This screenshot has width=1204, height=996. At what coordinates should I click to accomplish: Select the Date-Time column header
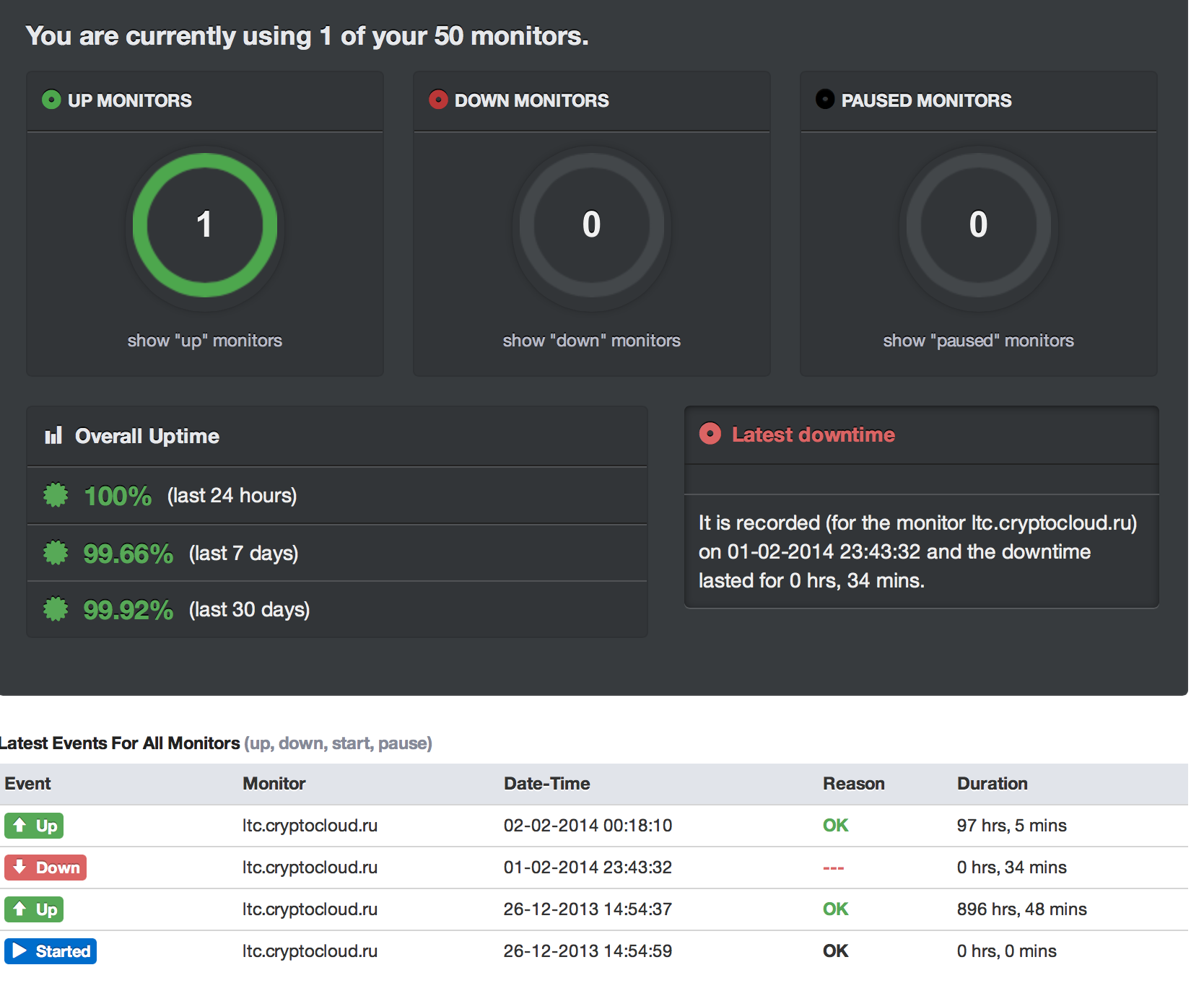[546, 784]
